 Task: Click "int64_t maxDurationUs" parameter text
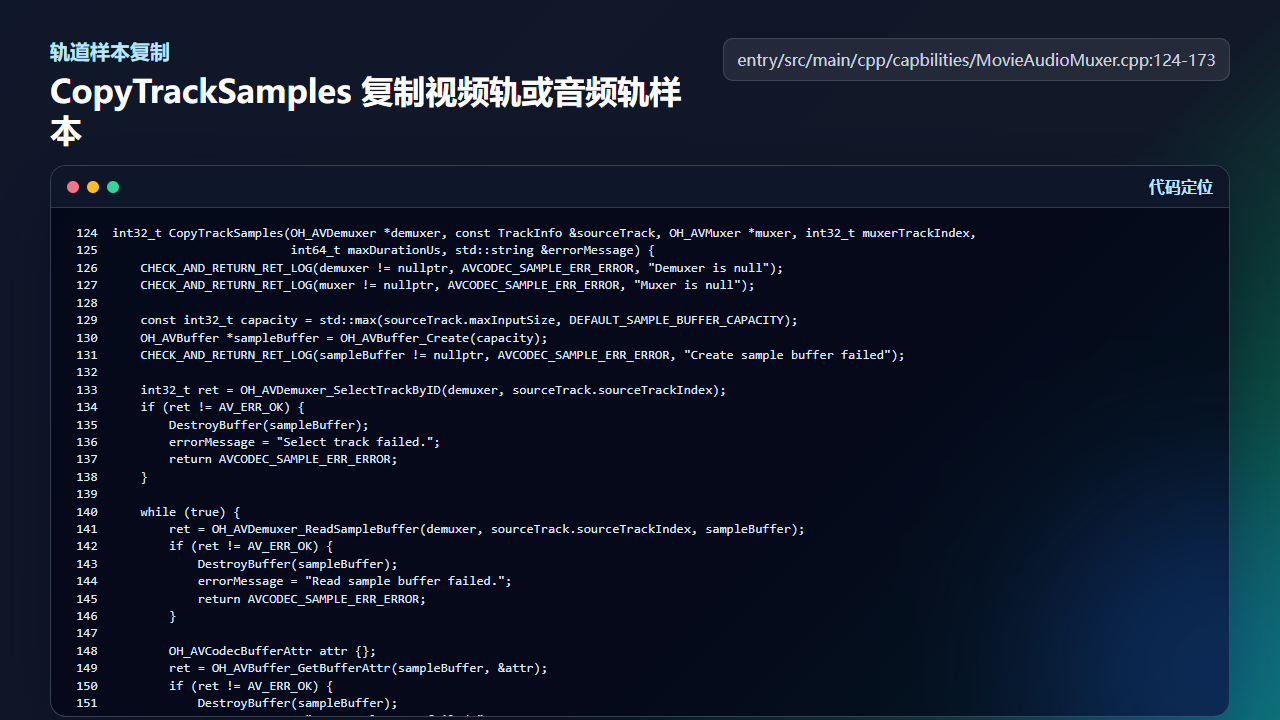pos(365,250)
